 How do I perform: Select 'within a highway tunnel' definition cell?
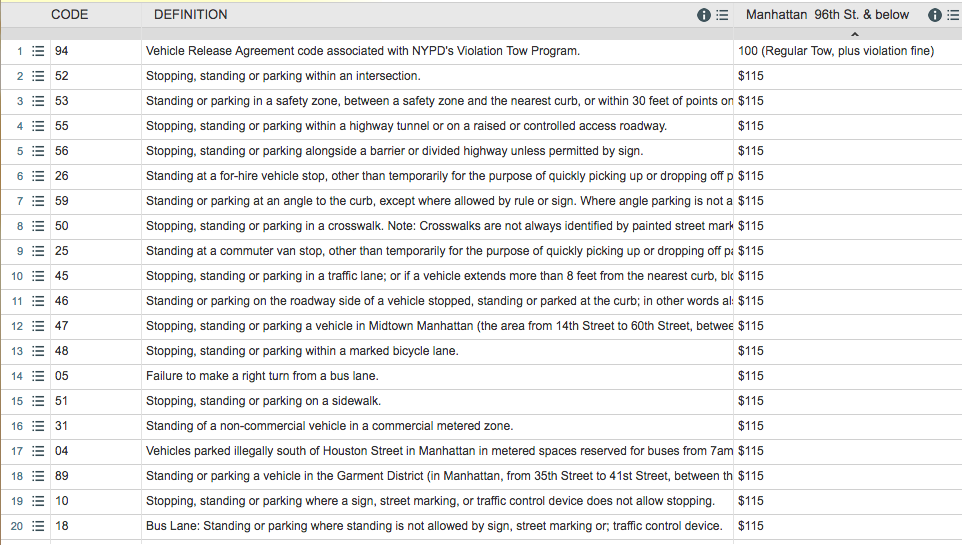pyautogui.click(x=437, y=126)
